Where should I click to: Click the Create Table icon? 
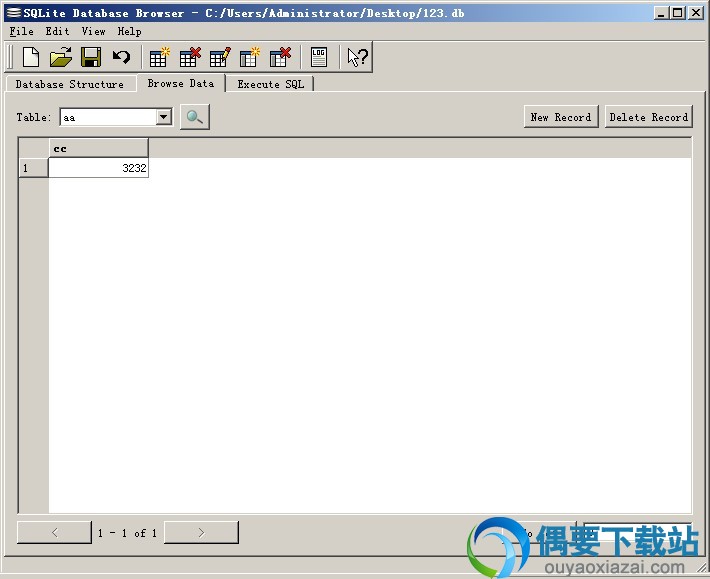[159, 57]
